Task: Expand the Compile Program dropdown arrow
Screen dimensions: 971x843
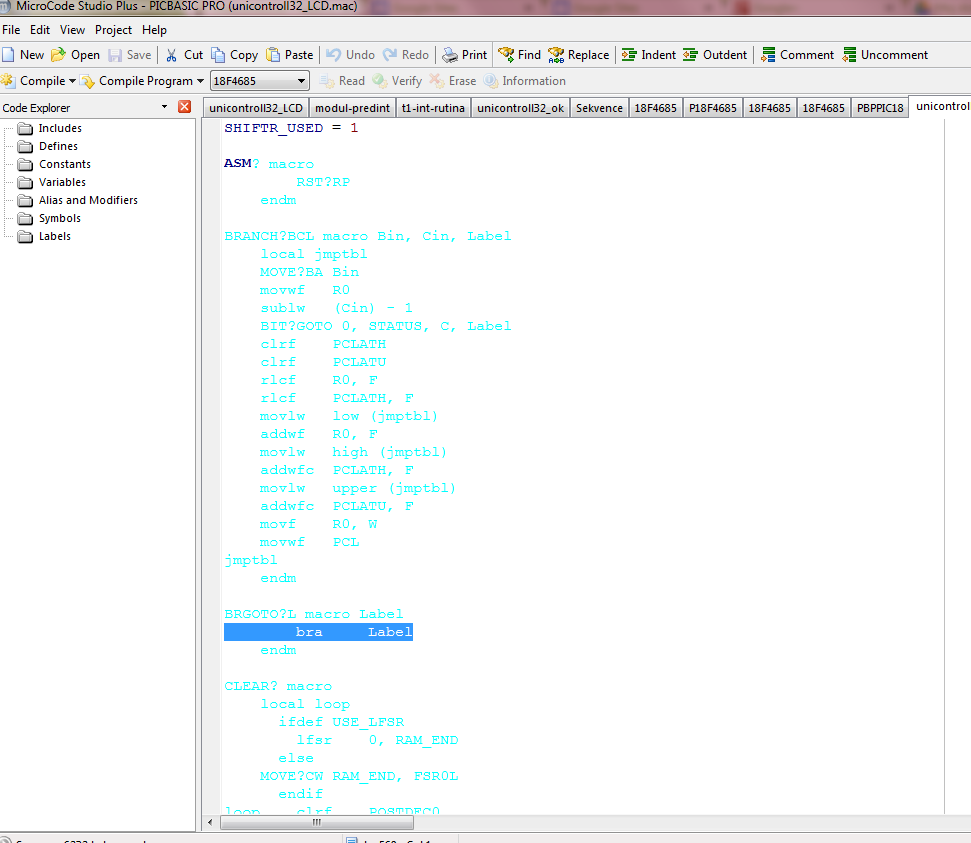Action: [x=200, y=81]
